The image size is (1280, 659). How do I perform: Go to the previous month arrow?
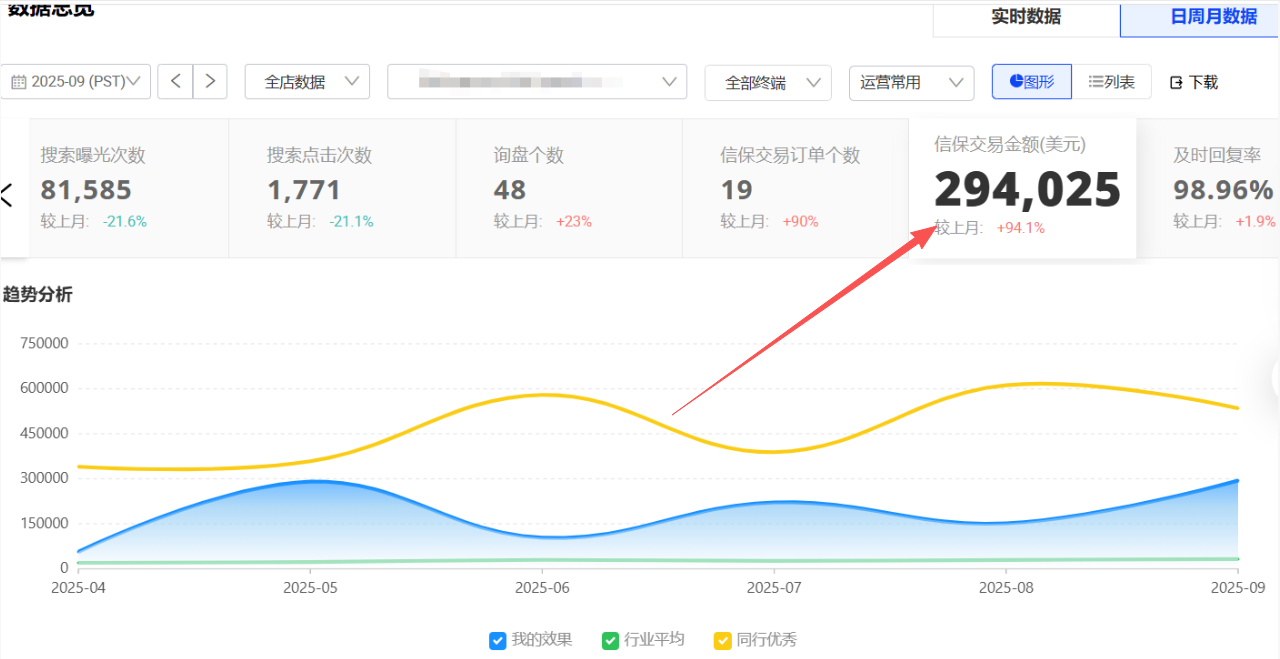175,82
